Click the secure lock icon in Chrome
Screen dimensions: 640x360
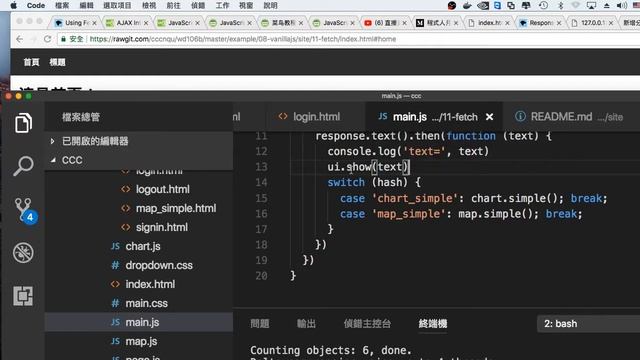pyautogui.click(x=63, y=39)
